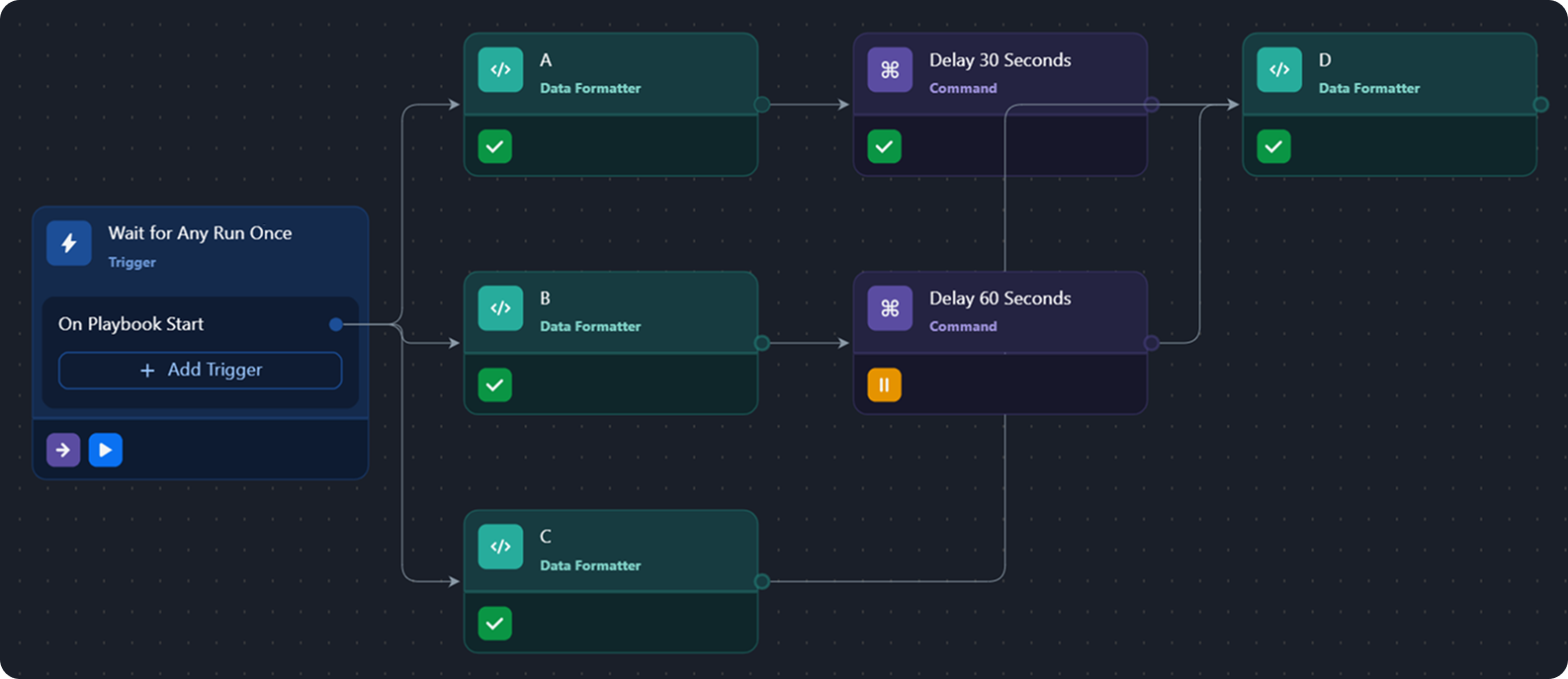Click the output port on node D

pos(1540,105)
